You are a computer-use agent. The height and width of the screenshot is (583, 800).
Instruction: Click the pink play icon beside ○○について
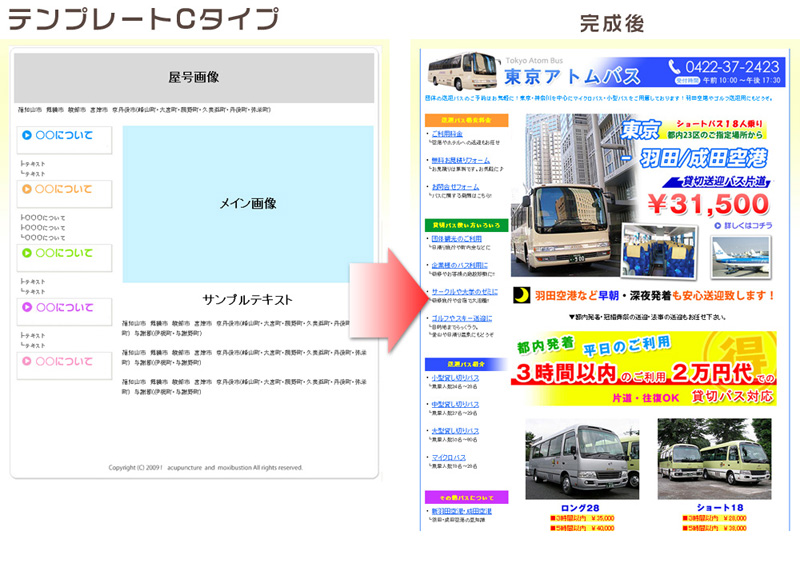[27, 361]
